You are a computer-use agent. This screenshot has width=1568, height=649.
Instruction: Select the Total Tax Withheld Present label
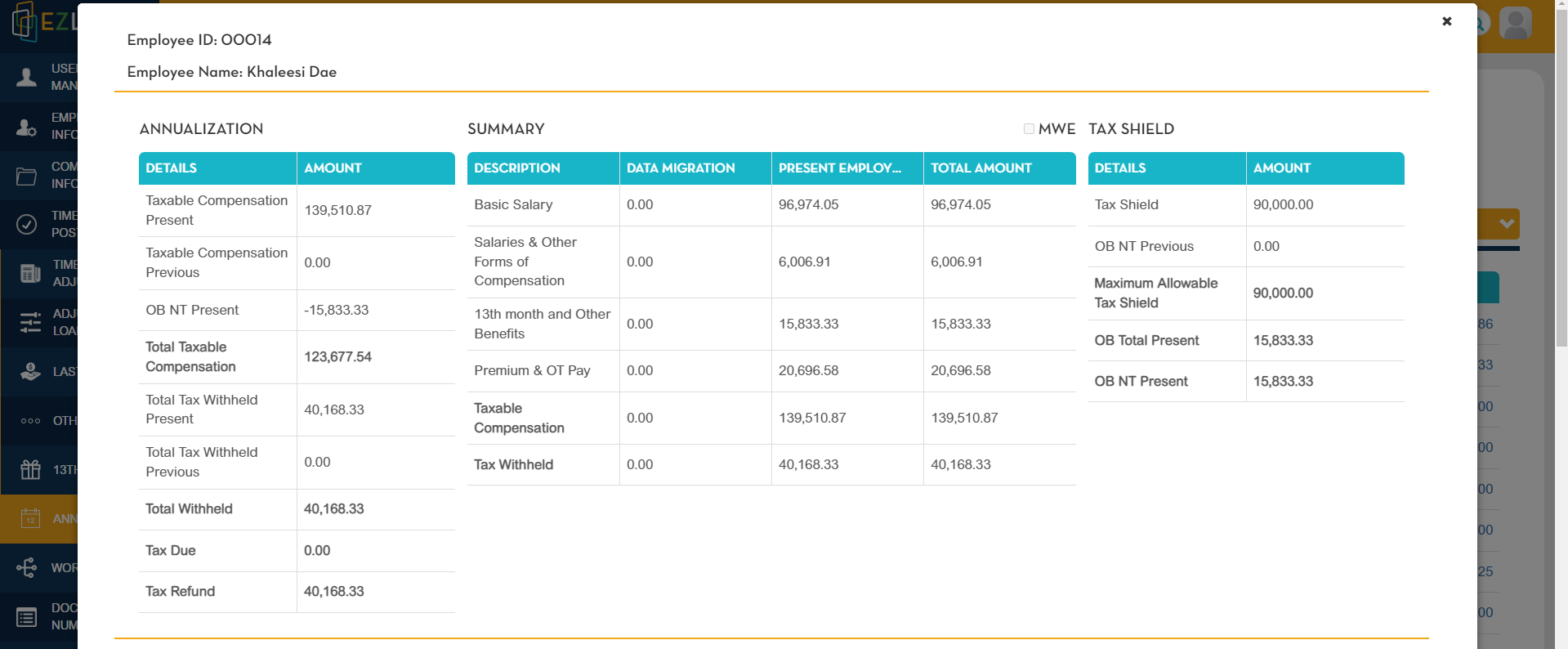pos(202,409)
